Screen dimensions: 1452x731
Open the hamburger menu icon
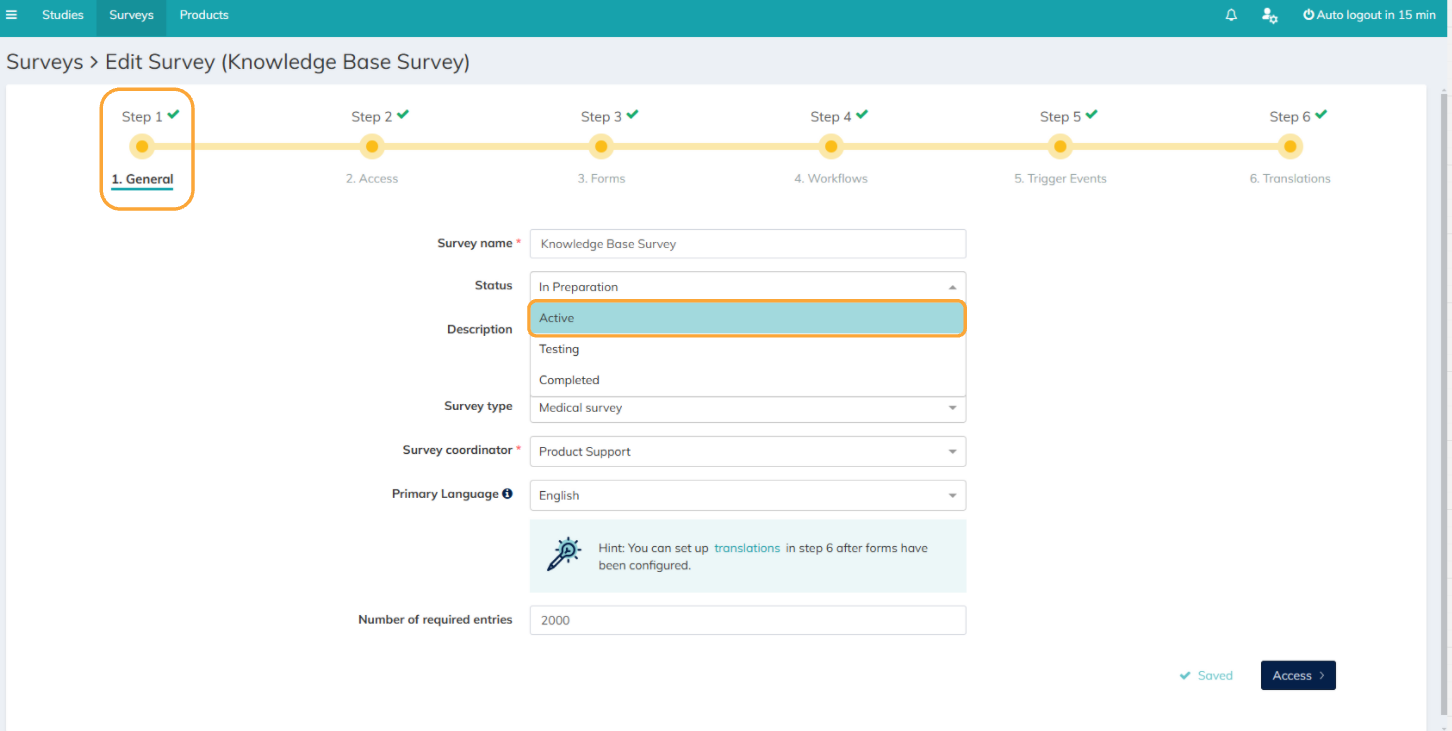click(12, 15)
